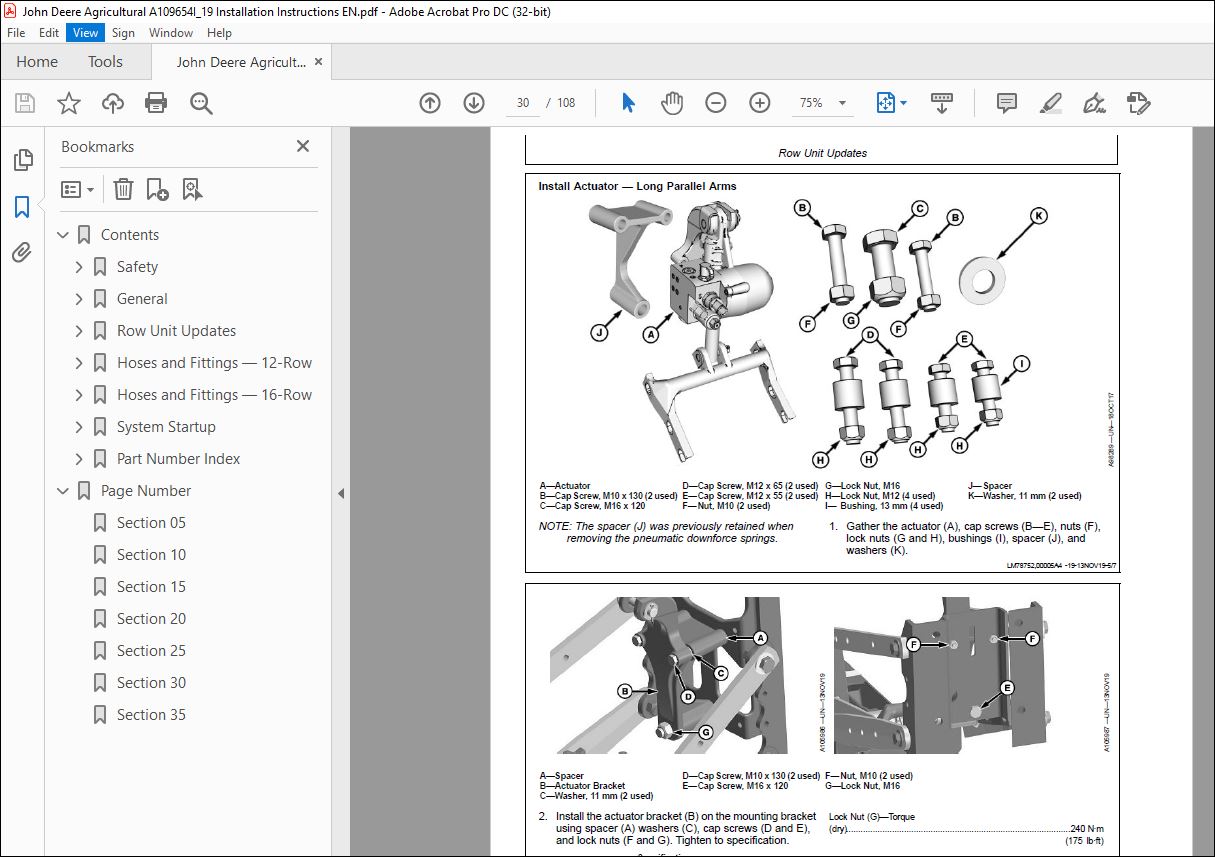The width and height of the screenshot is (1215, 857).
Task: Select the Row Unit Updates bookmark label
Action: 176,331
